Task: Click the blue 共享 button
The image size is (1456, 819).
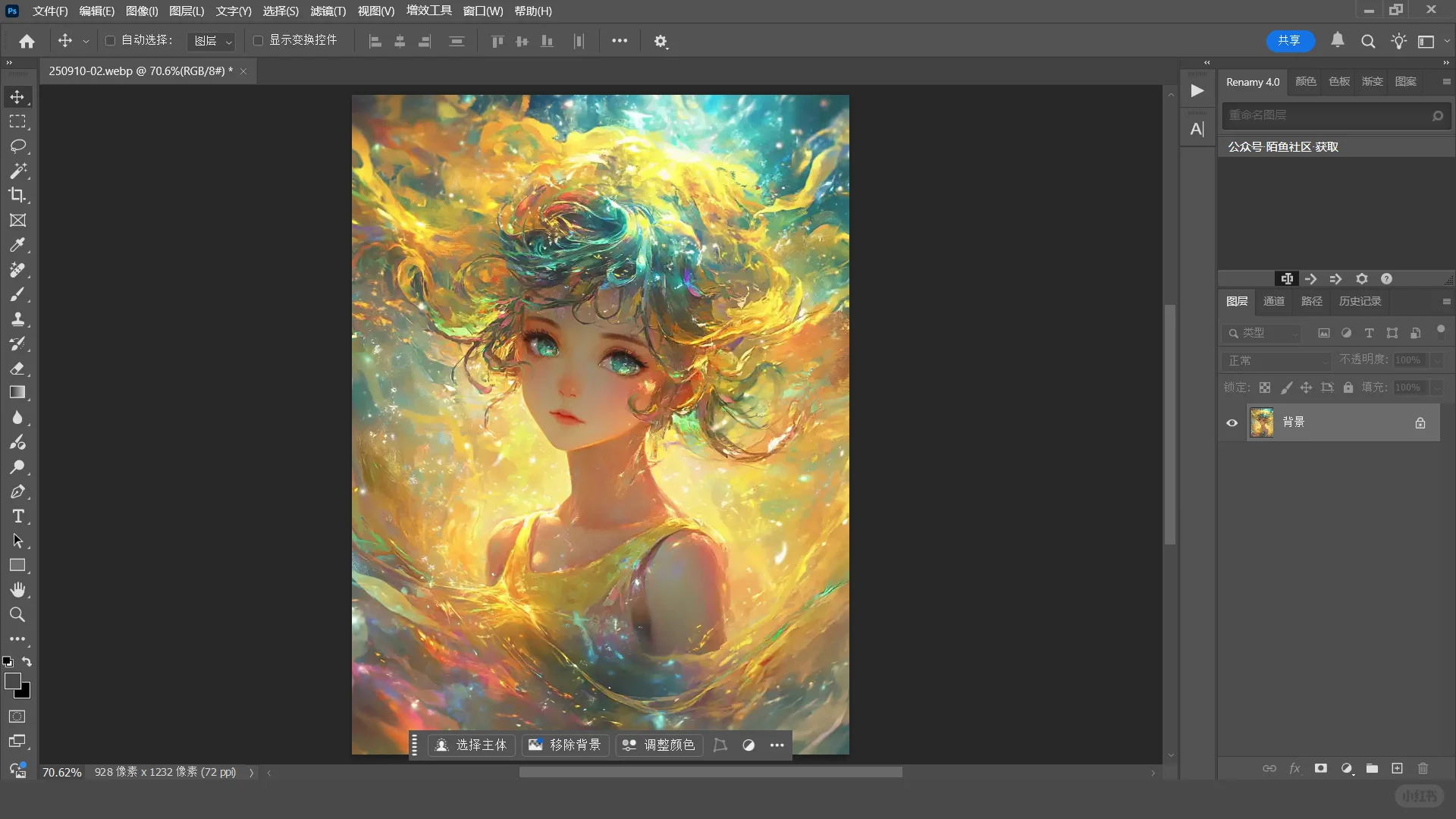Action: (1288, 40)
